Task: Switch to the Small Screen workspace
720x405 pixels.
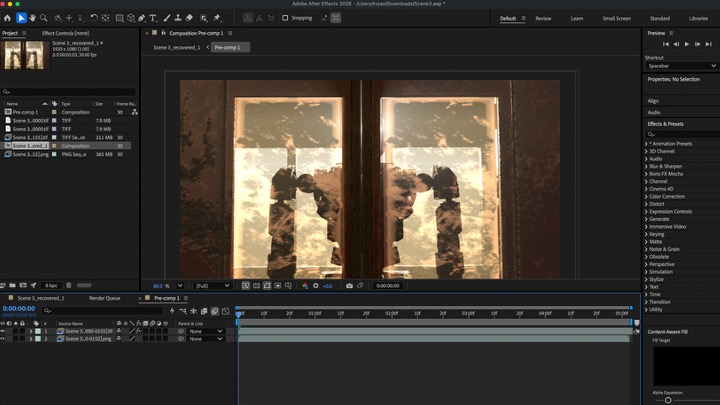Action: [617, 18]
